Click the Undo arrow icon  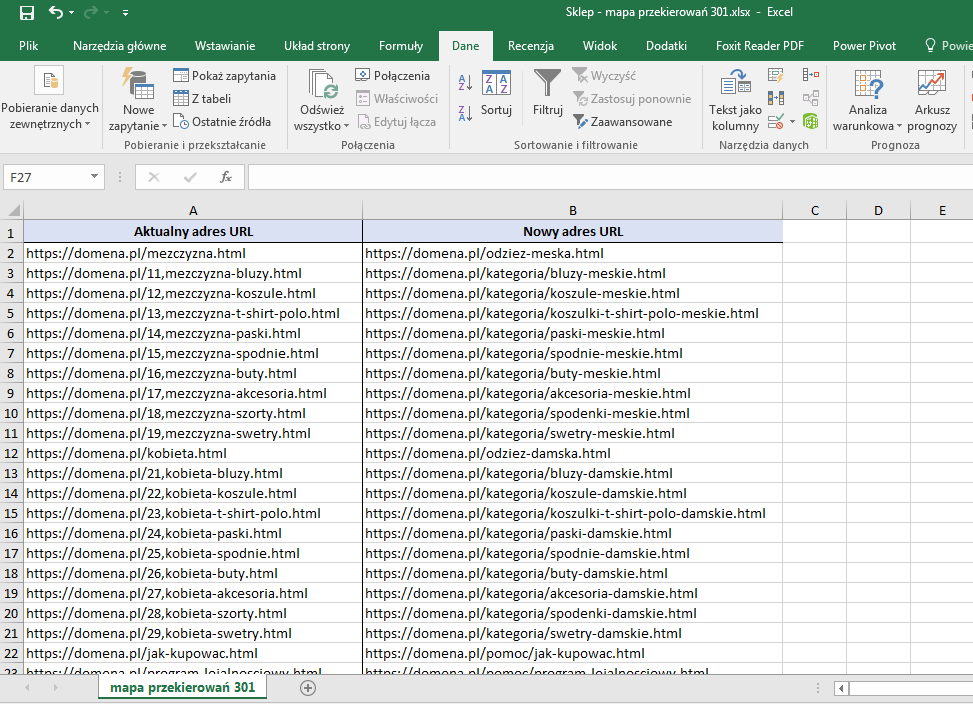[56, 13]
